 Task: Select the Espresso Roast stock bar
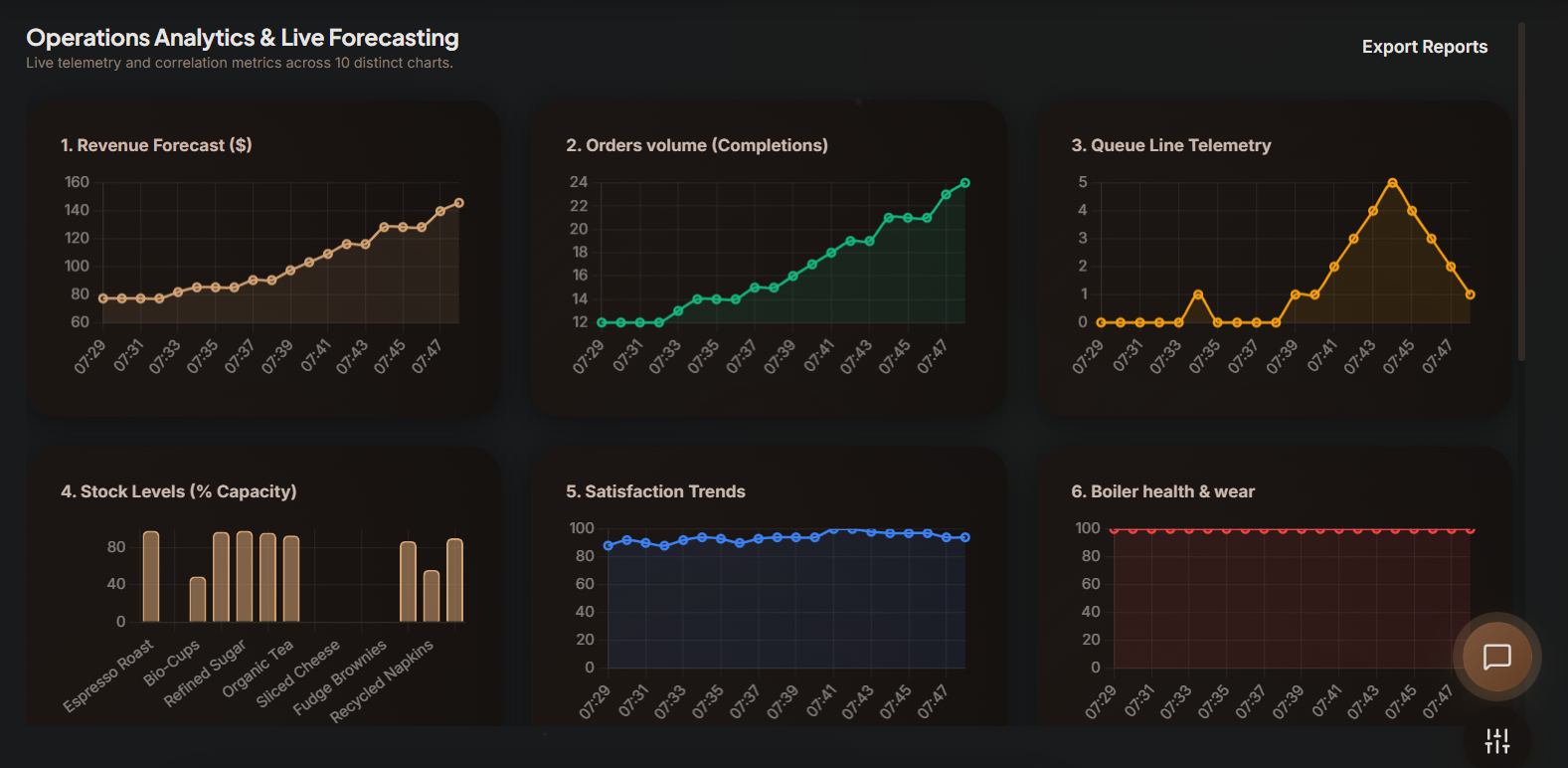(x=151, y=576)
